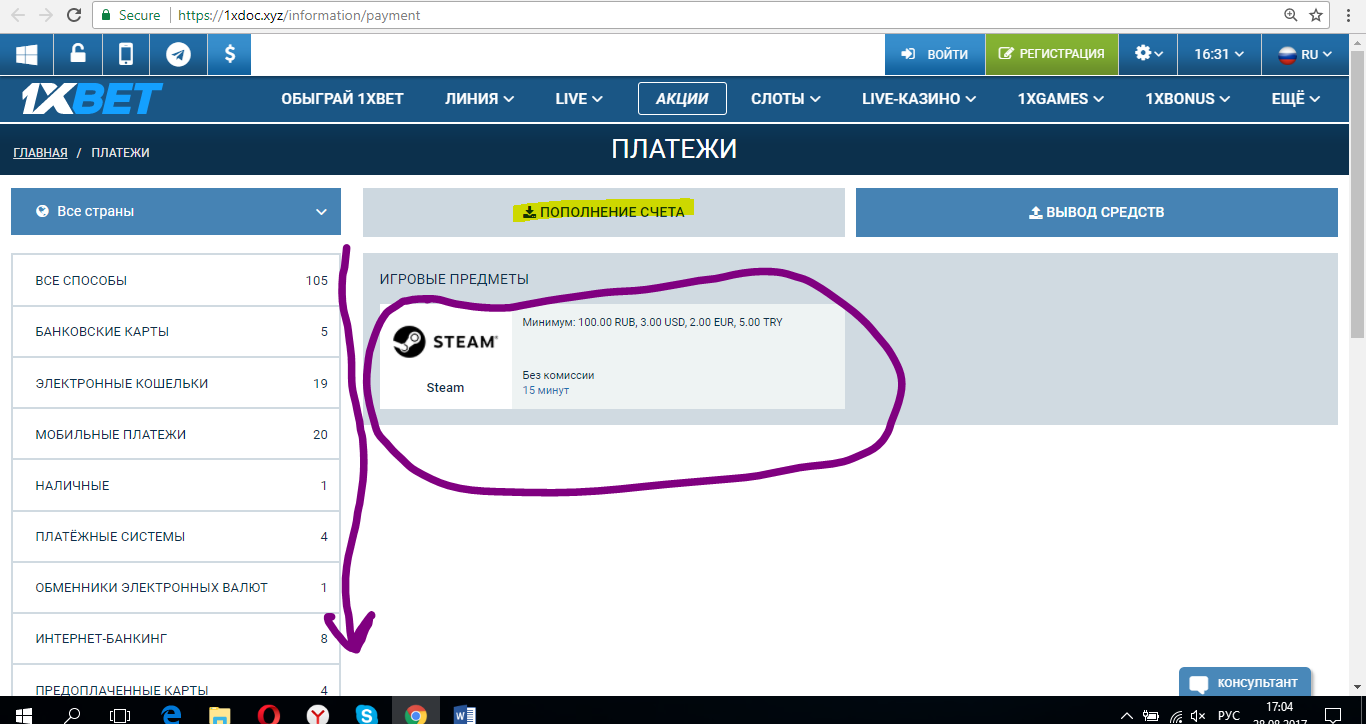1366x724 pixels.
Task: Open the mobile apps phone icon
Action: (x=126, y=54)
